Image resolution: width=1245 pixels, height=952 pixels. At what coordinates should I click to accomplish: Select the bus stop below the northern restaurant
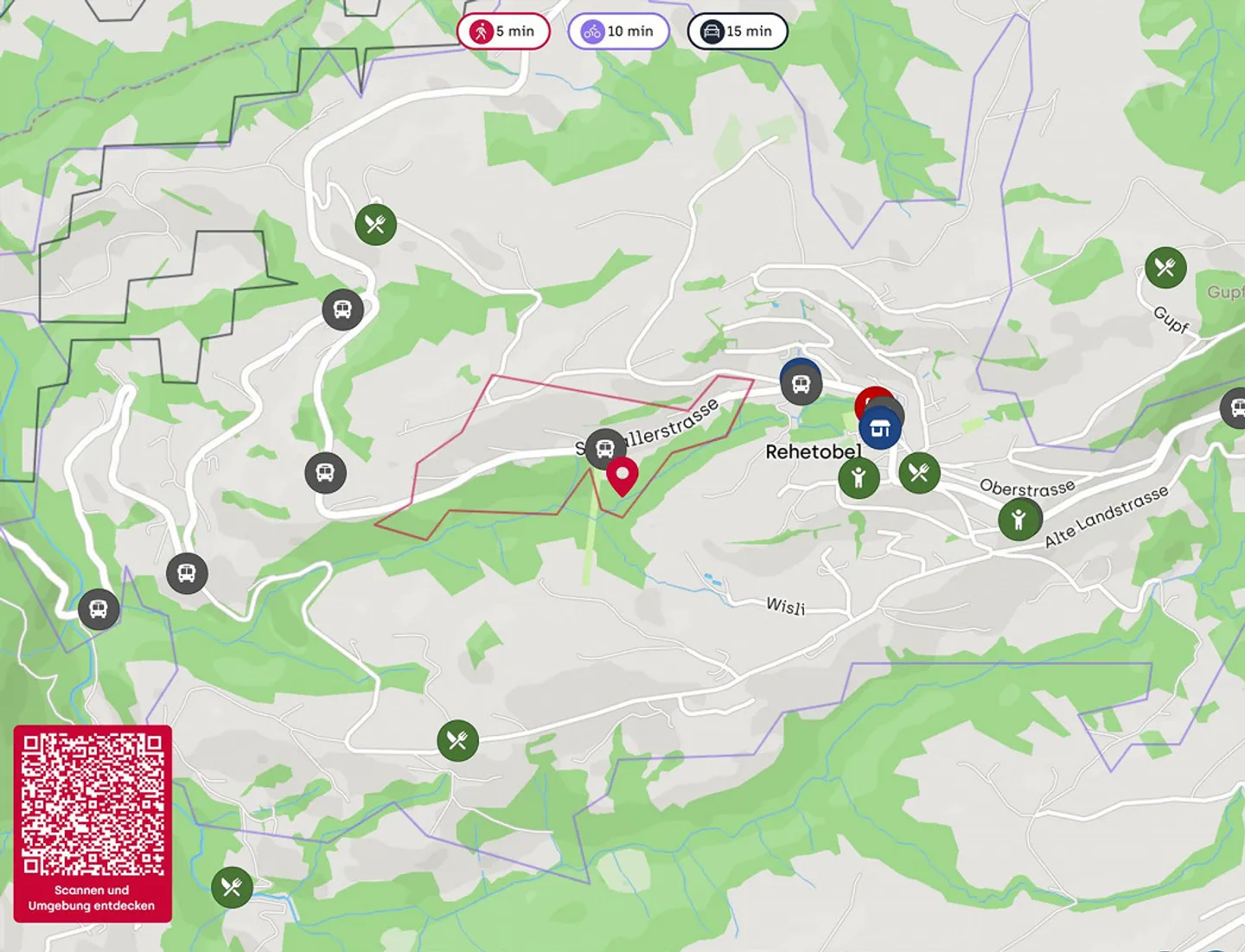342,309
